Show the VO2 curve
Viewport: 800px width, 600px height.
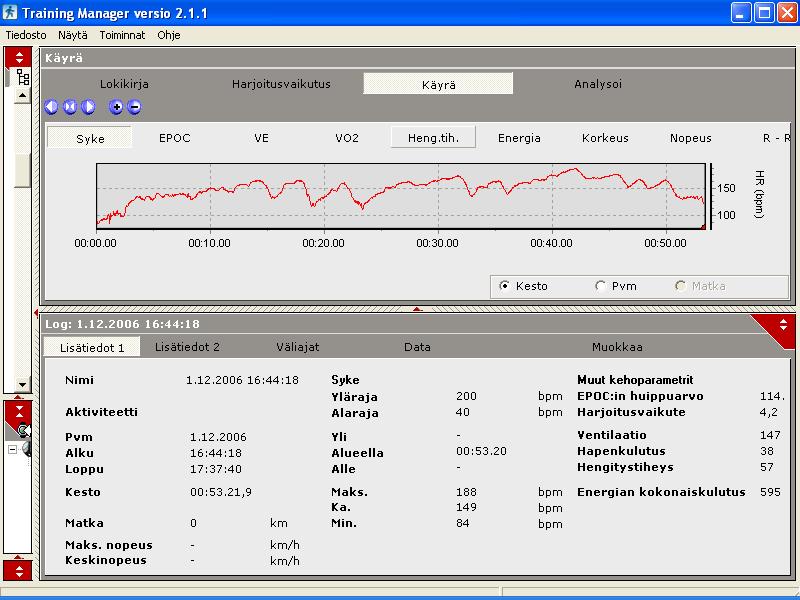(347, 138)
